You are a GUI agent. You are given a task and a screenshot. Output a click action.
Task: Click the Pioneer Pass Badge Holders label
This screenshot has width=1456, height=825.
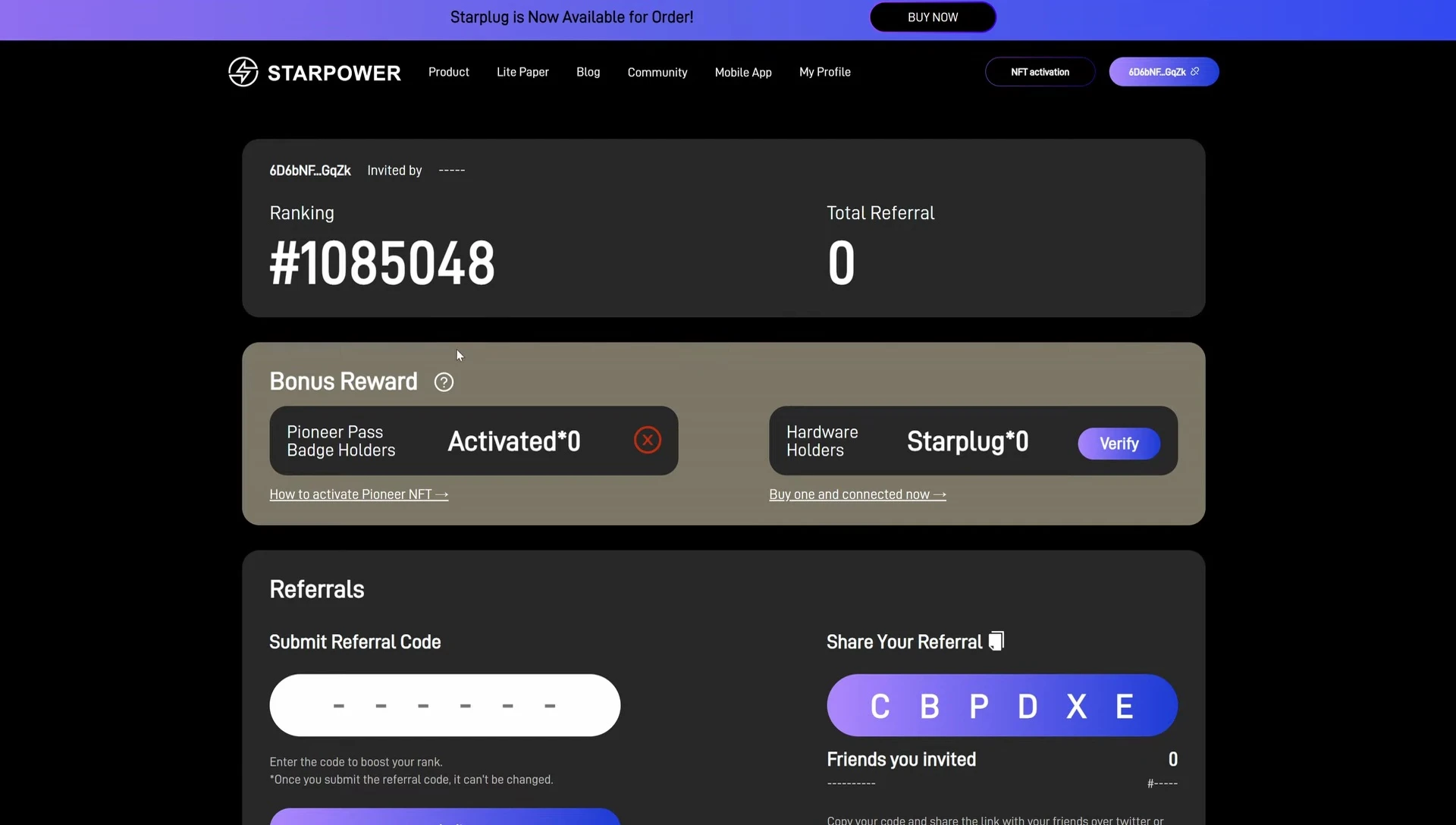pos(341,441)
